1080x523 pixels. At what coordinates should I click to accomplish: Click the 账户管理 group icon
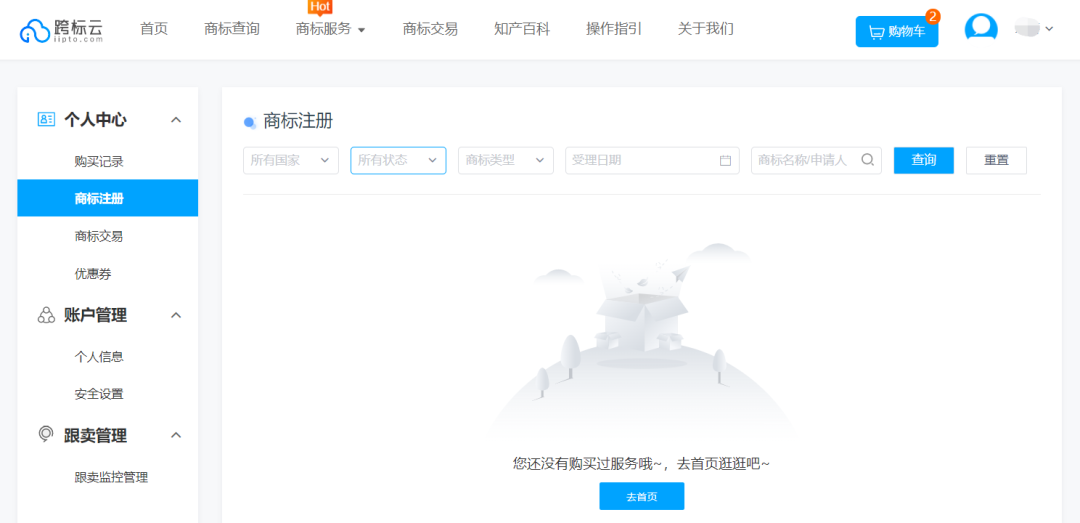click(46, 315)
